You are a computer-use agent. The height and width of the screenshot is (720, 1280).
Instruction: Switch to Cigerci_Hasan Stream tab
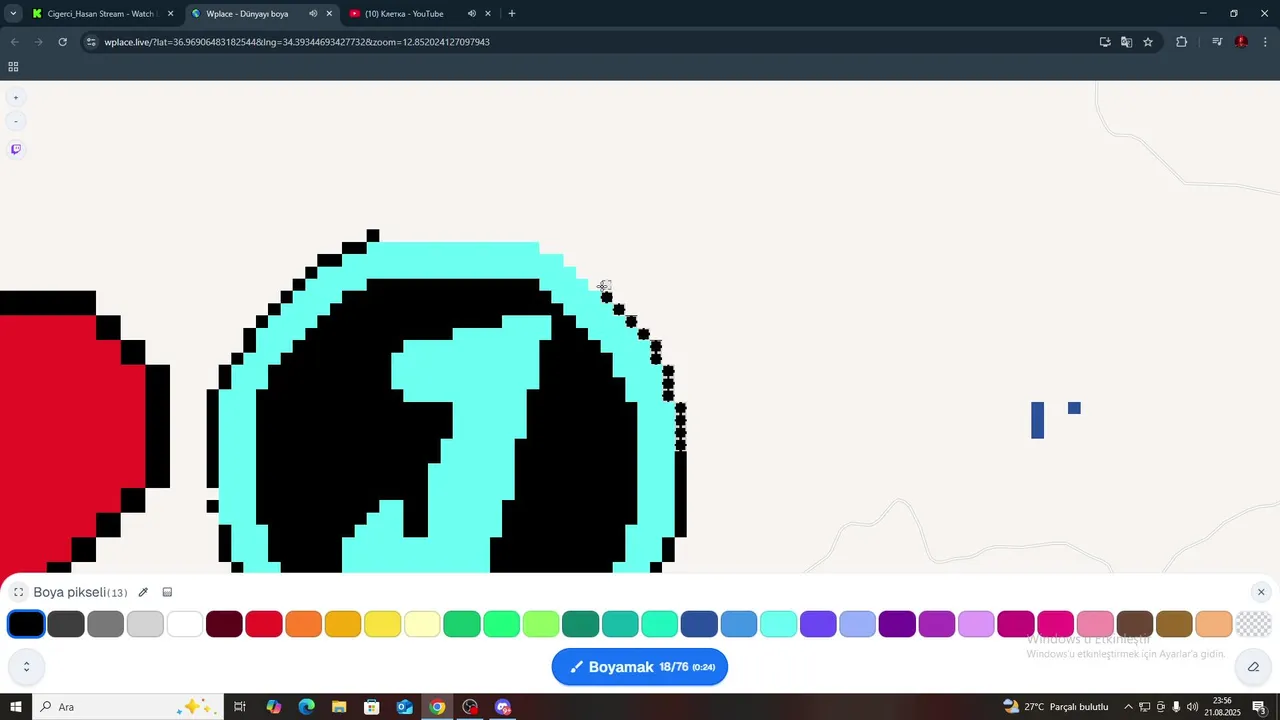point(100,14)
